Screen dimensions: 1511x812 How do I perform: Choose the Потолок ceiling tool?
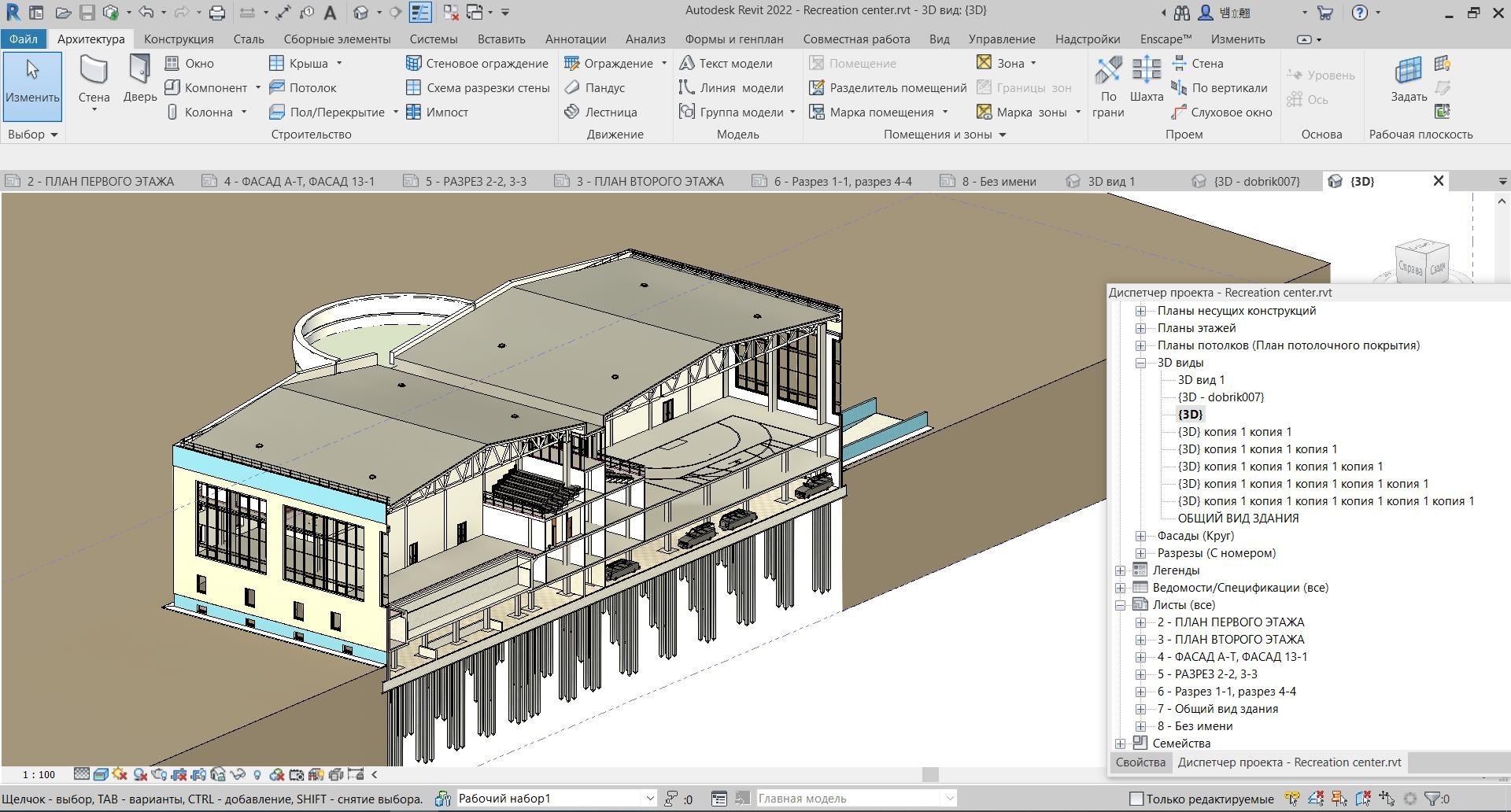pos(303,87)
